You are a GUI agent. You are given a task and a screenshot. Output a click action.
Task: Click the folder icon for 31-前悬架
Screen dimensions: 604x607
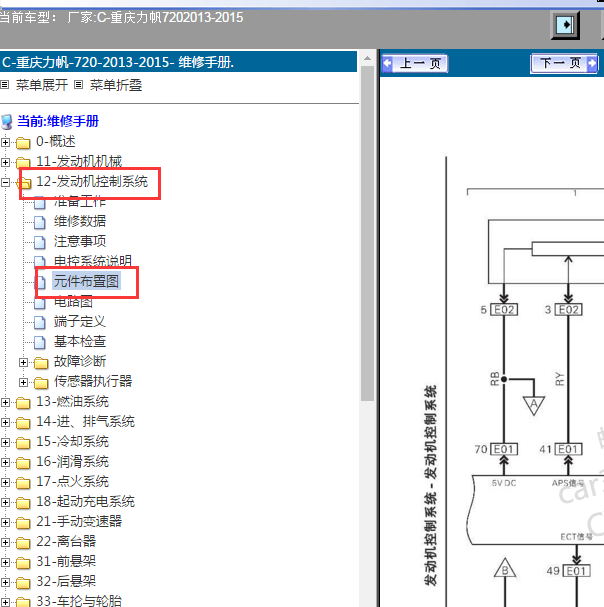(23, 563)
